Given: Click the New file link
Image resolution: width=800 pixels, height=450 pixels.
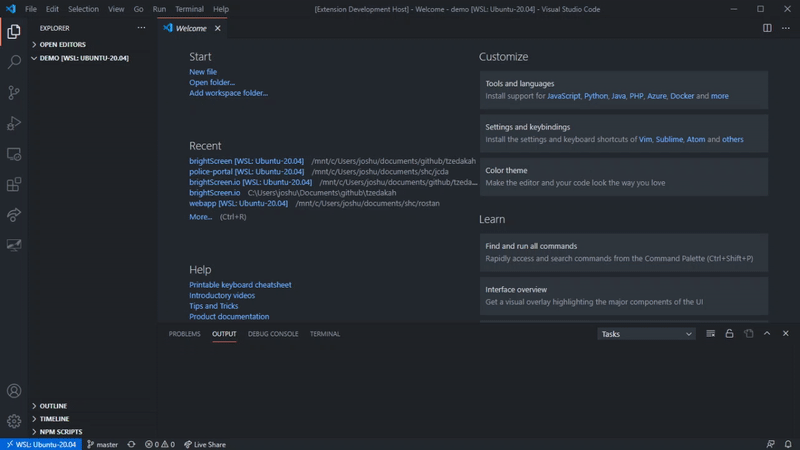Looking at the screenshot, I should (x=203, y=72).
